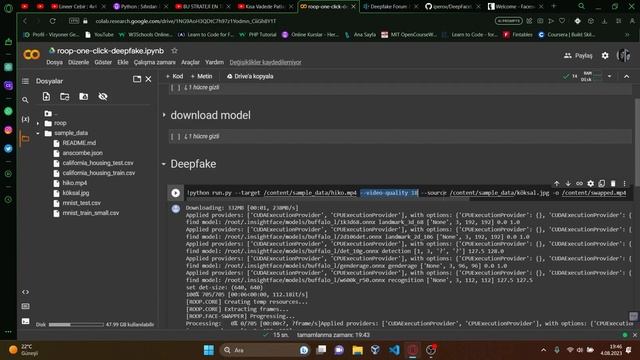This screenshot has height=360, width=640.
Task: Show hidden cell under download model
Action: pyautogui.click(x=202, y=136)
